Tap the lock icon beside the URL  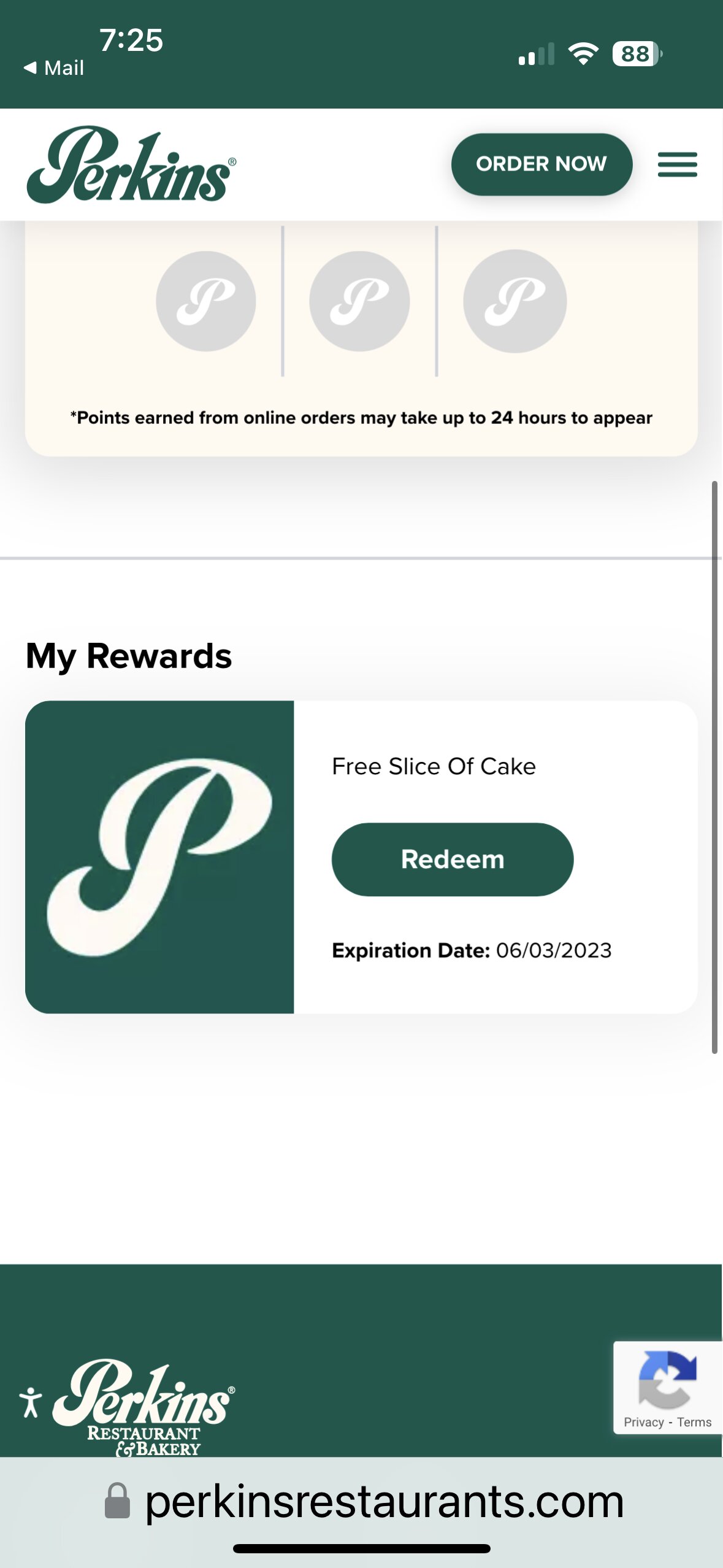117,1501
